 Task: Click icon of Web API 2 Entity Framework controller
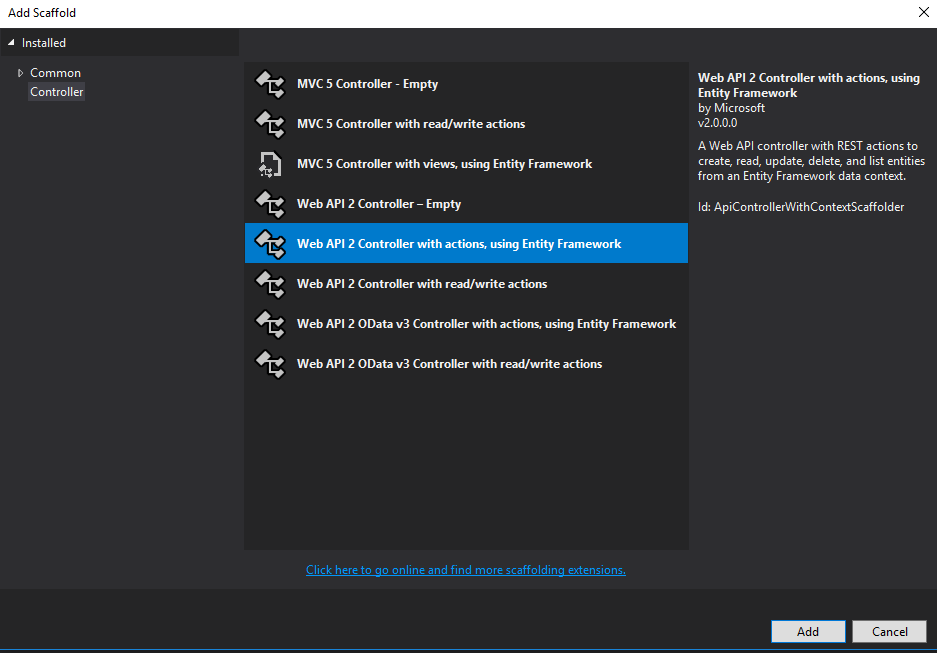pyautogui.click(x=270, y=244)
